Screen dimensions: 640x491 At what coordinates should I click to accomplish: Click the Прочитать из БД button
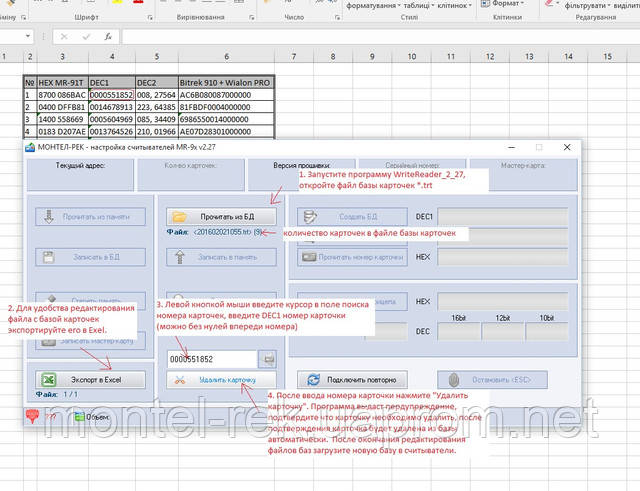point(221,217)
